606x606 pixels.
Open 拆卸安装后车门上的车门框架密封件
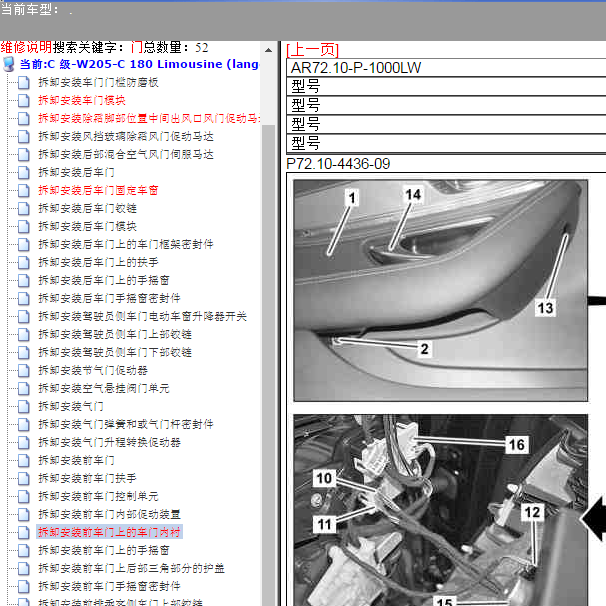click(x=126, y=244)
